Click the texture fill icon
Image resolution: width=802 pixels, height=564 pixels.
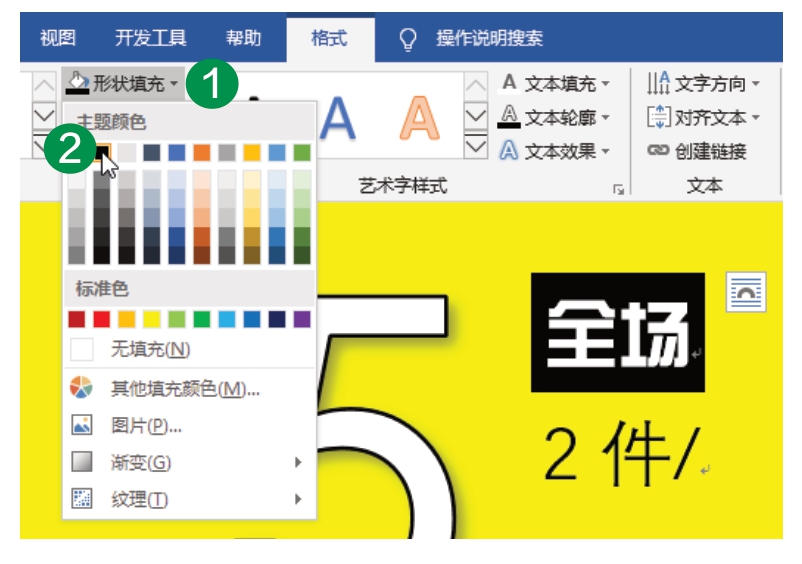82,499
